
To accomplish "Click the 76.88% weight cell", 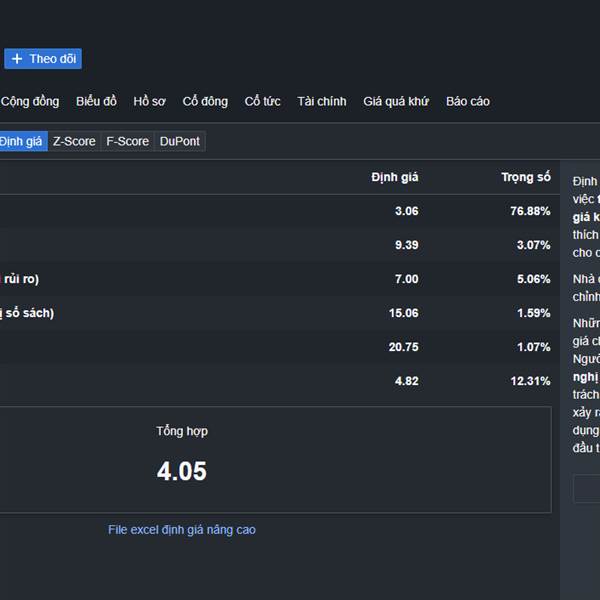I will (x=530, y=211).
